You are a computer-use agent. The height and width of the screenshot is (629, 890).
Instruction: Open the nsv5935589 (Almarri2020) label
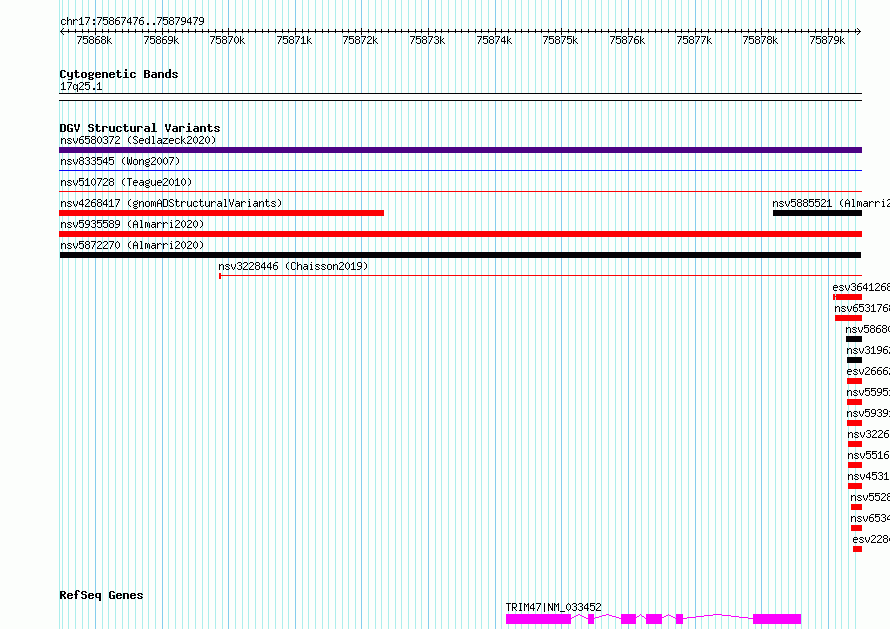(x=132, y=224)
